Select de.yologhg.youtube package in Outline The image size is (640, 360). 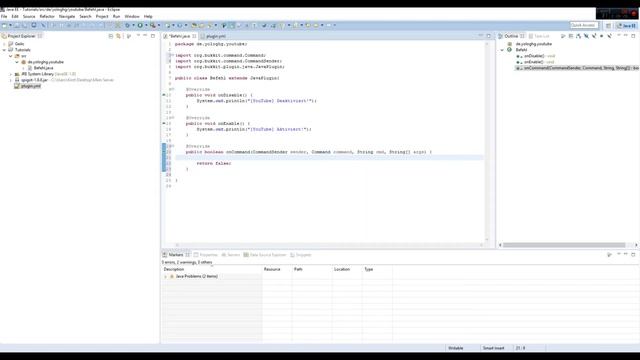(533, 44)
